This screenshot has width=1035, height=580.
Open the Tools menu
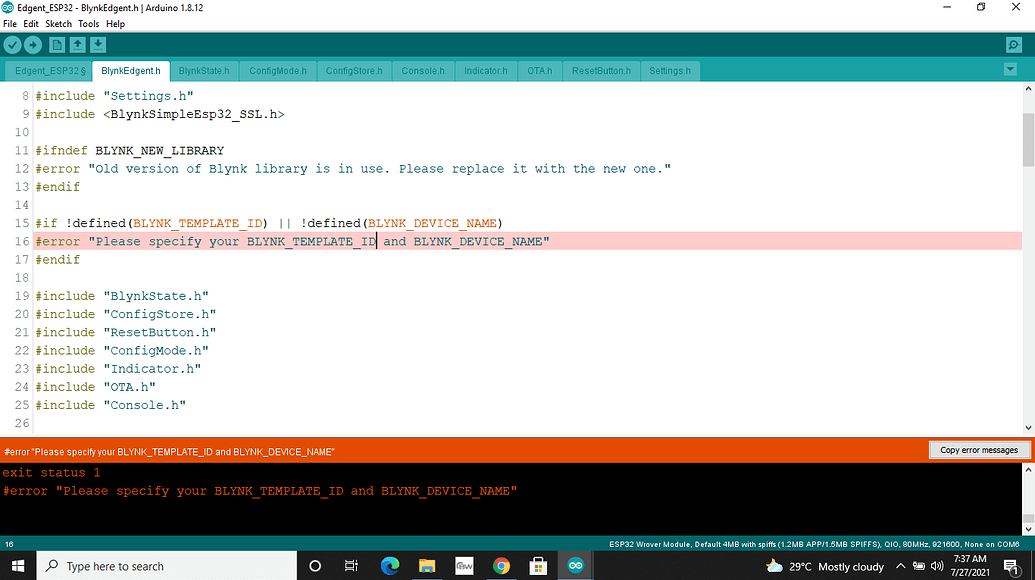89,23
